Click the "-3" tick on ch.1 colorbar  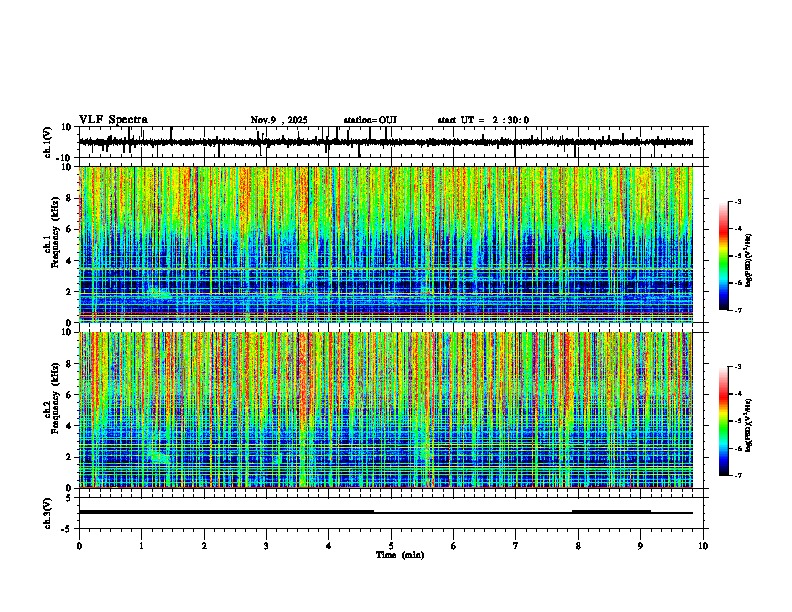pyautogui.click(x=737, y=202)
